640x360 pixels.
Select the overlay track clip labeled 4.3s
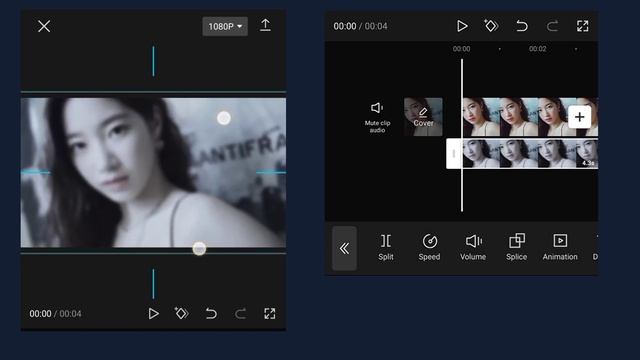click(530, 153)
